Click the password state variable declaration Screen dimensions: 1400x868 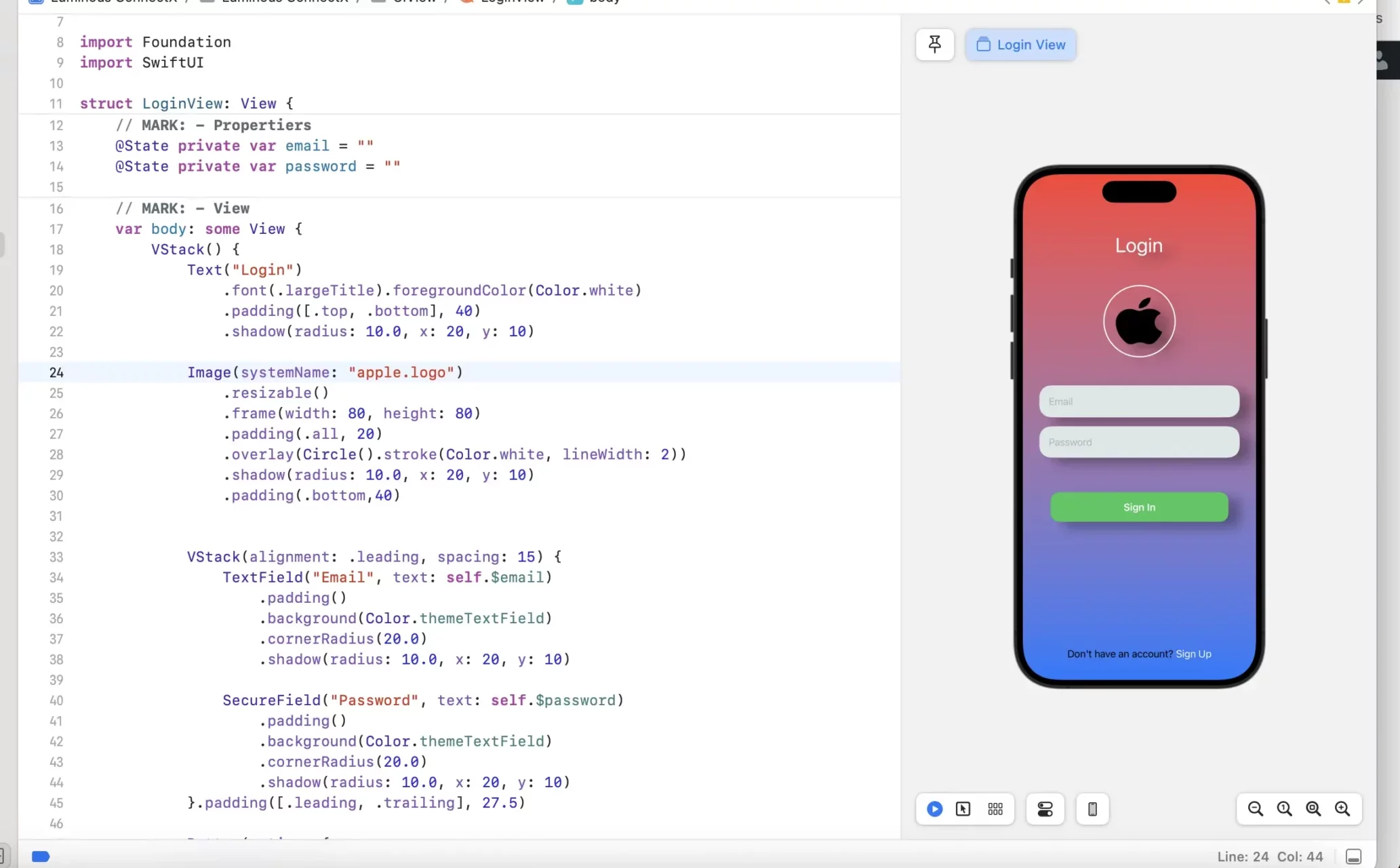click(258, 166)
